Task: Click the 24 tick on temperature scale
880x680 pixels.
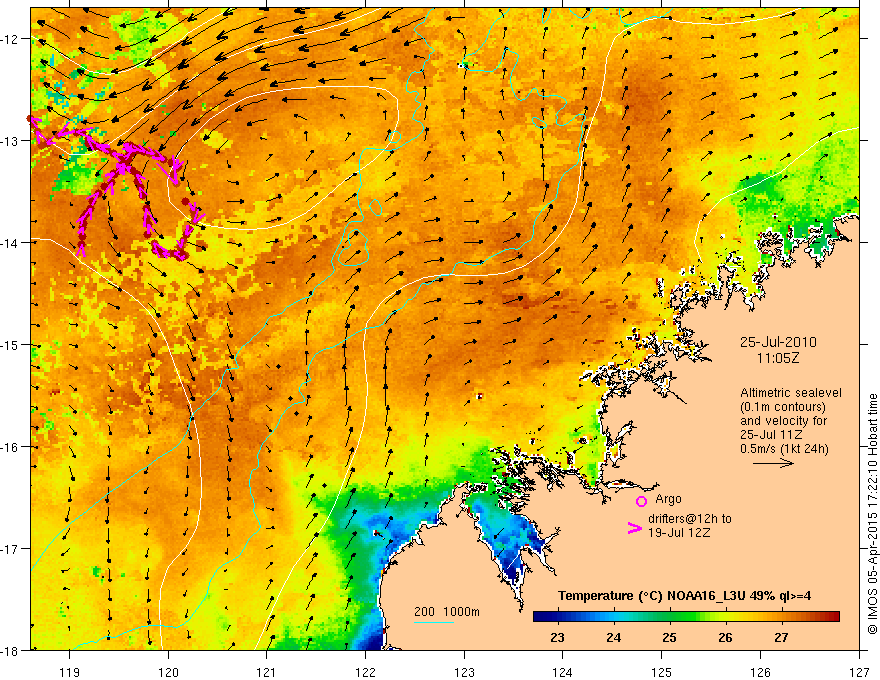Action: [x=613, y=637]
